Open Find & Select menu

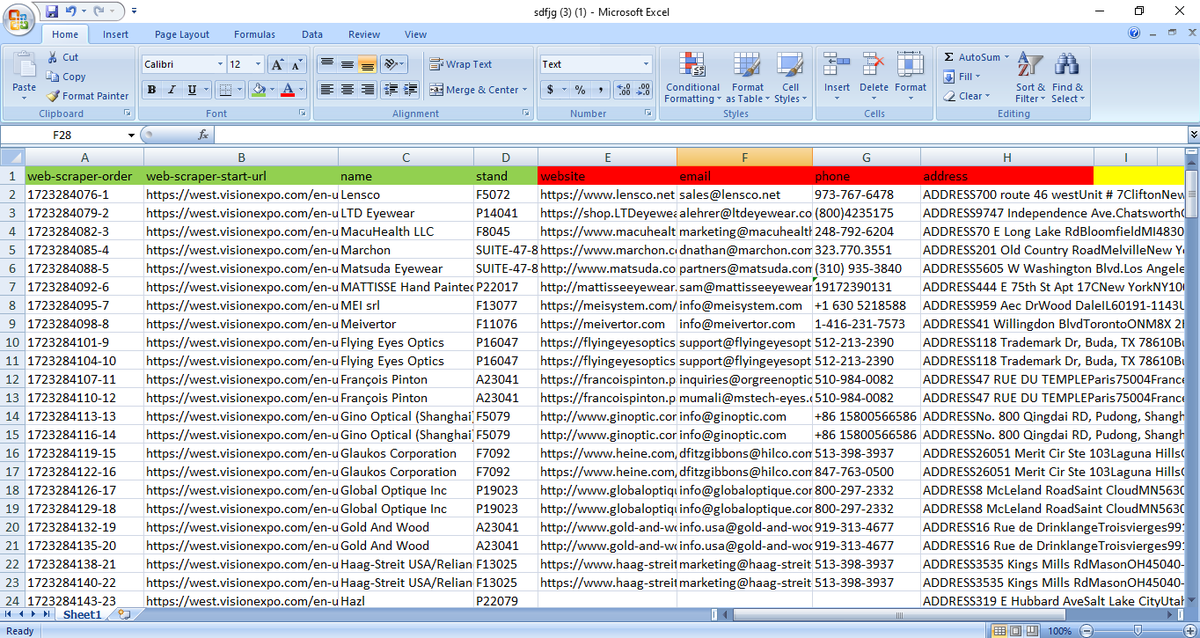(x=1067, y=78)
